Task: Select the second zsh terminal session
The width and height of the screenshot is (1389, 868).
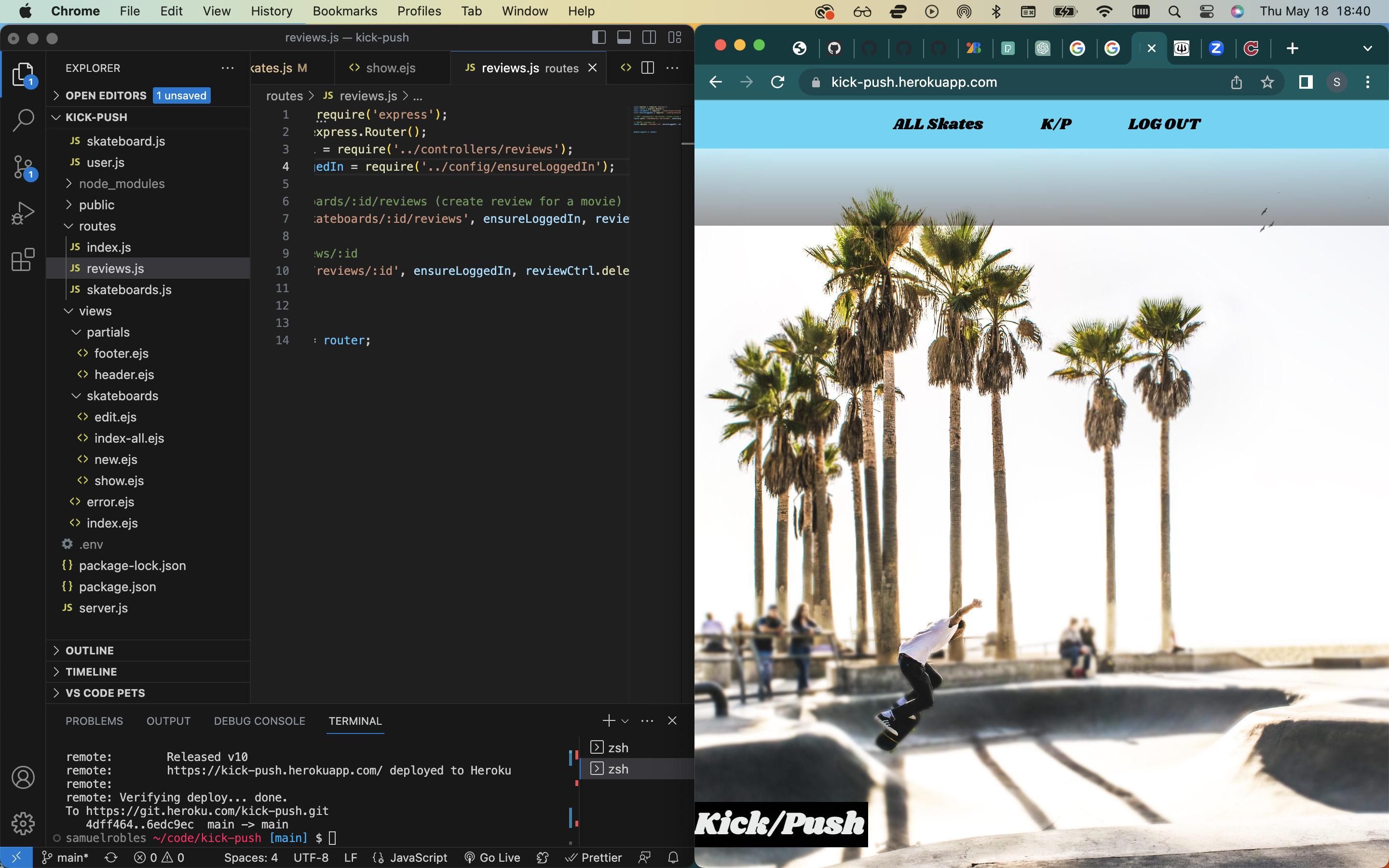Action: [x=618, y=769]
